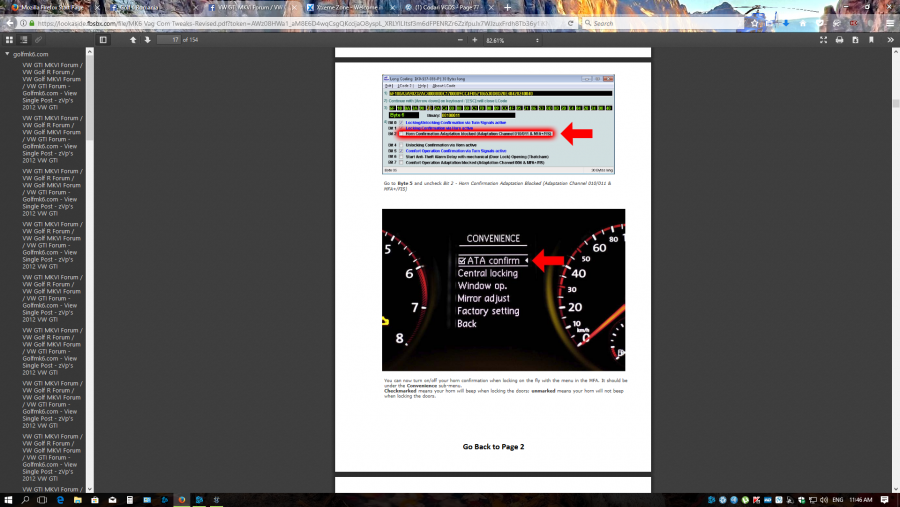Viewport: 900px width, 507px height.
Task: Open current view bookmark link
Action: [871, 40]
